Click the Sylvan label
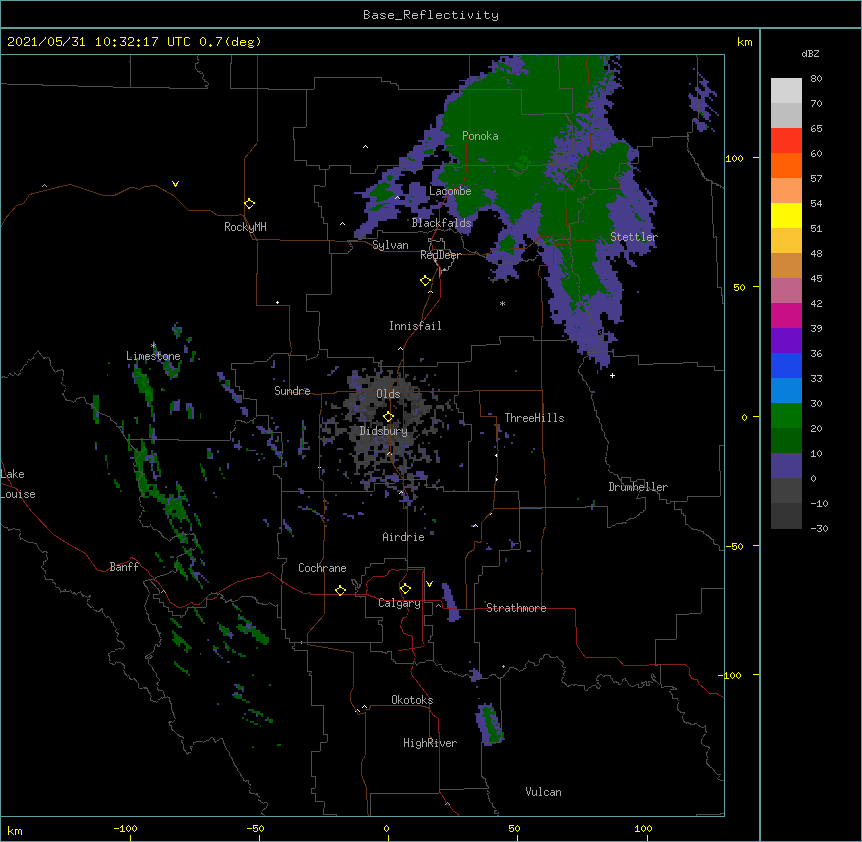This screenshot has width=862, height=842. pos(390,245)
